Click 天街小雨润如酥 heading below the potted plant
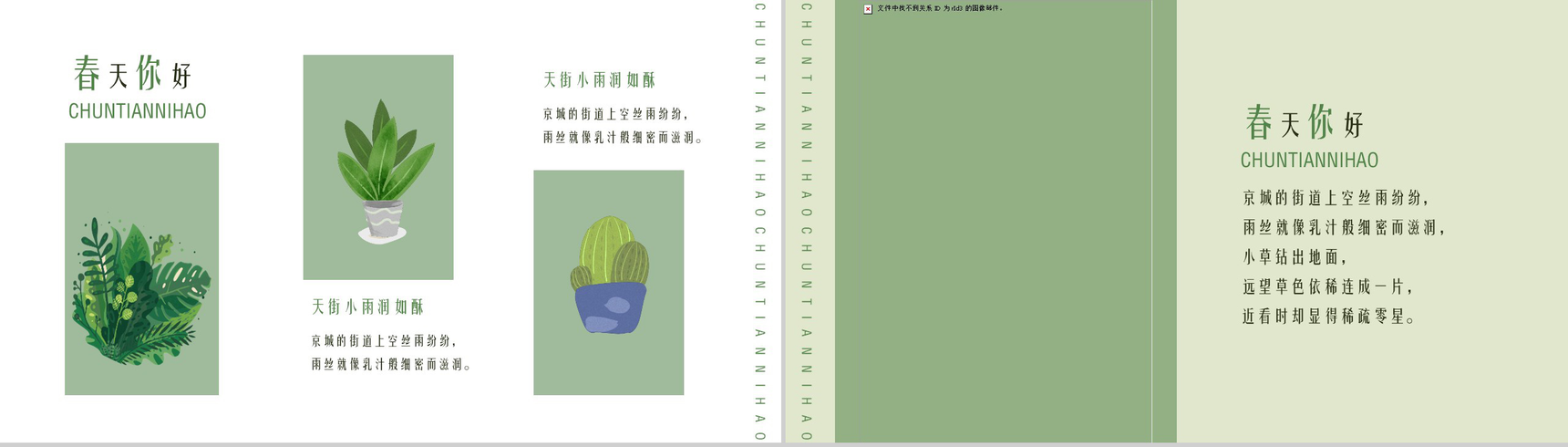 pos(368,307)
